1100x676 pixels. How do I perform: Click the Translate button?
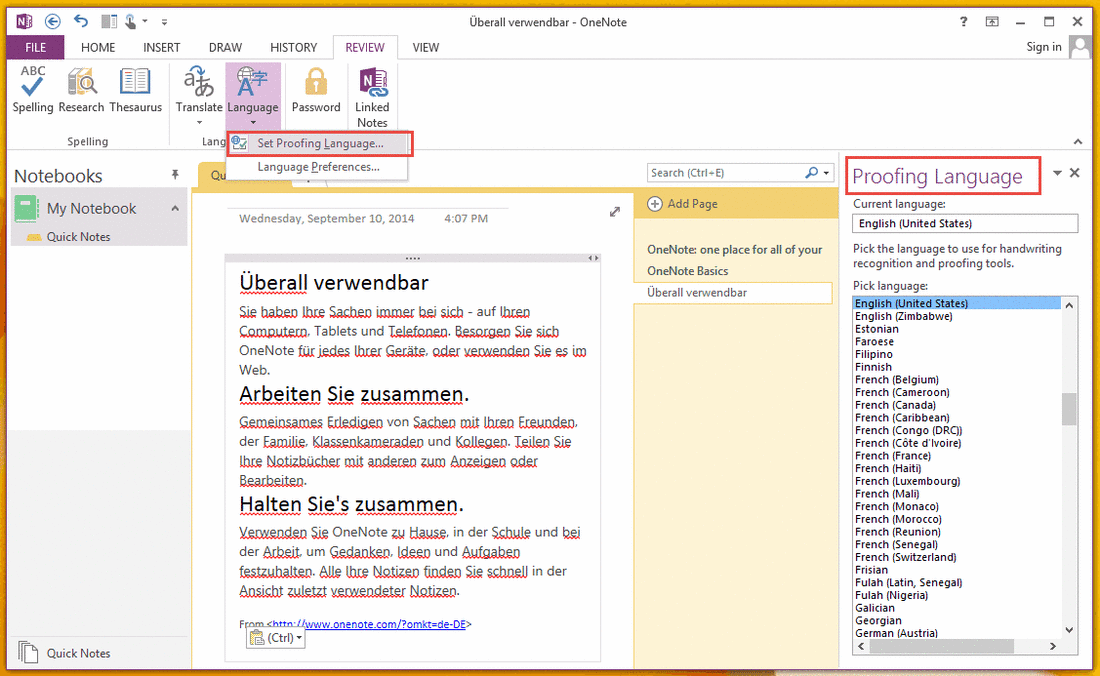[199, 95]
